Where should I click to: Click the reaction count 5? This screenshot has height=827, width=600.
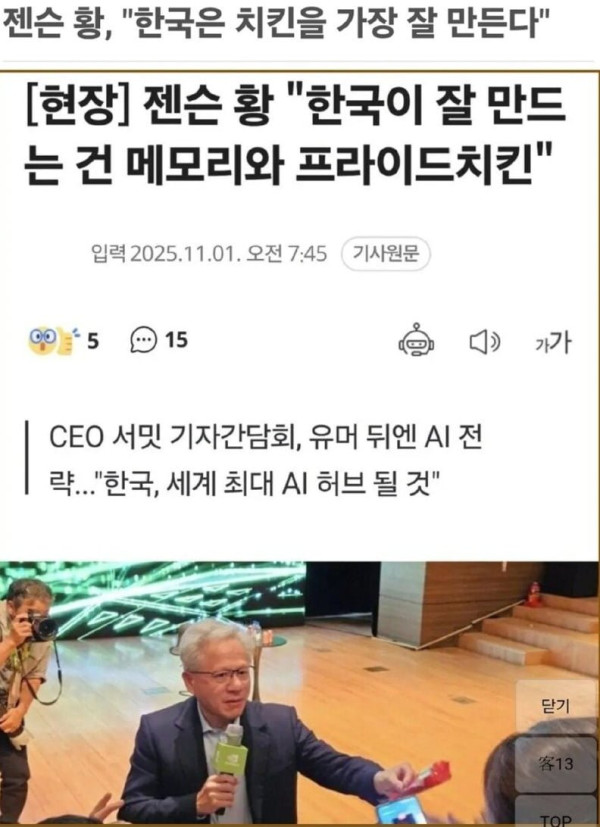pos(93,341)
